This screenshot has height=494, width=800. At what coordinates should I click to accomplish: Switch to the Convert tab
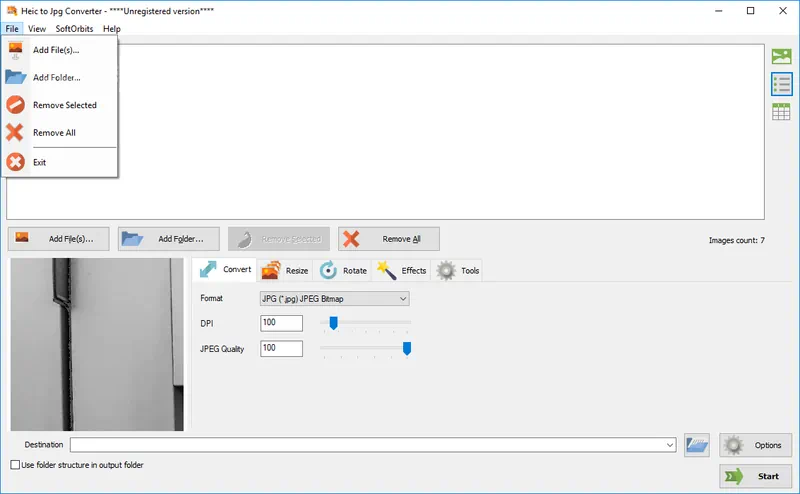point(225,269)
